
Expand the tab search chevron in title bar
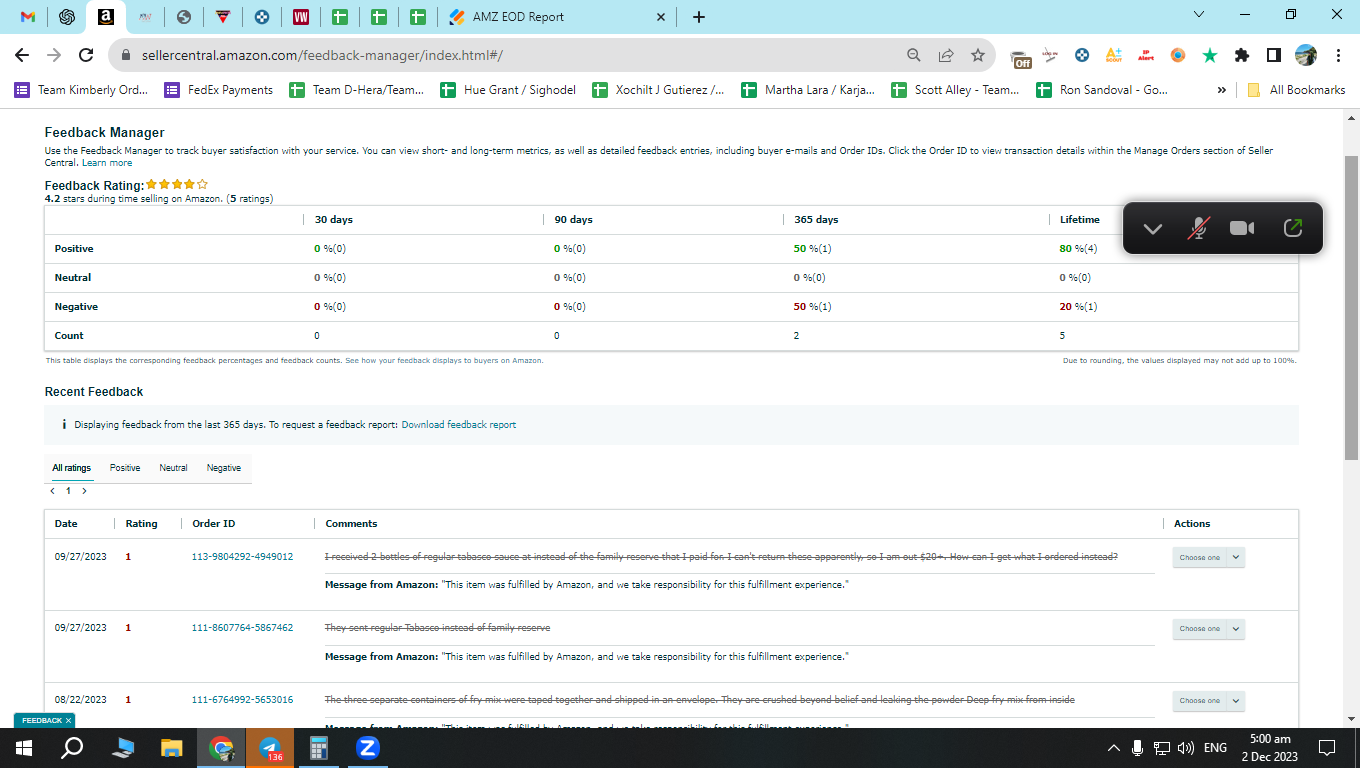[x=1200, y=14]
